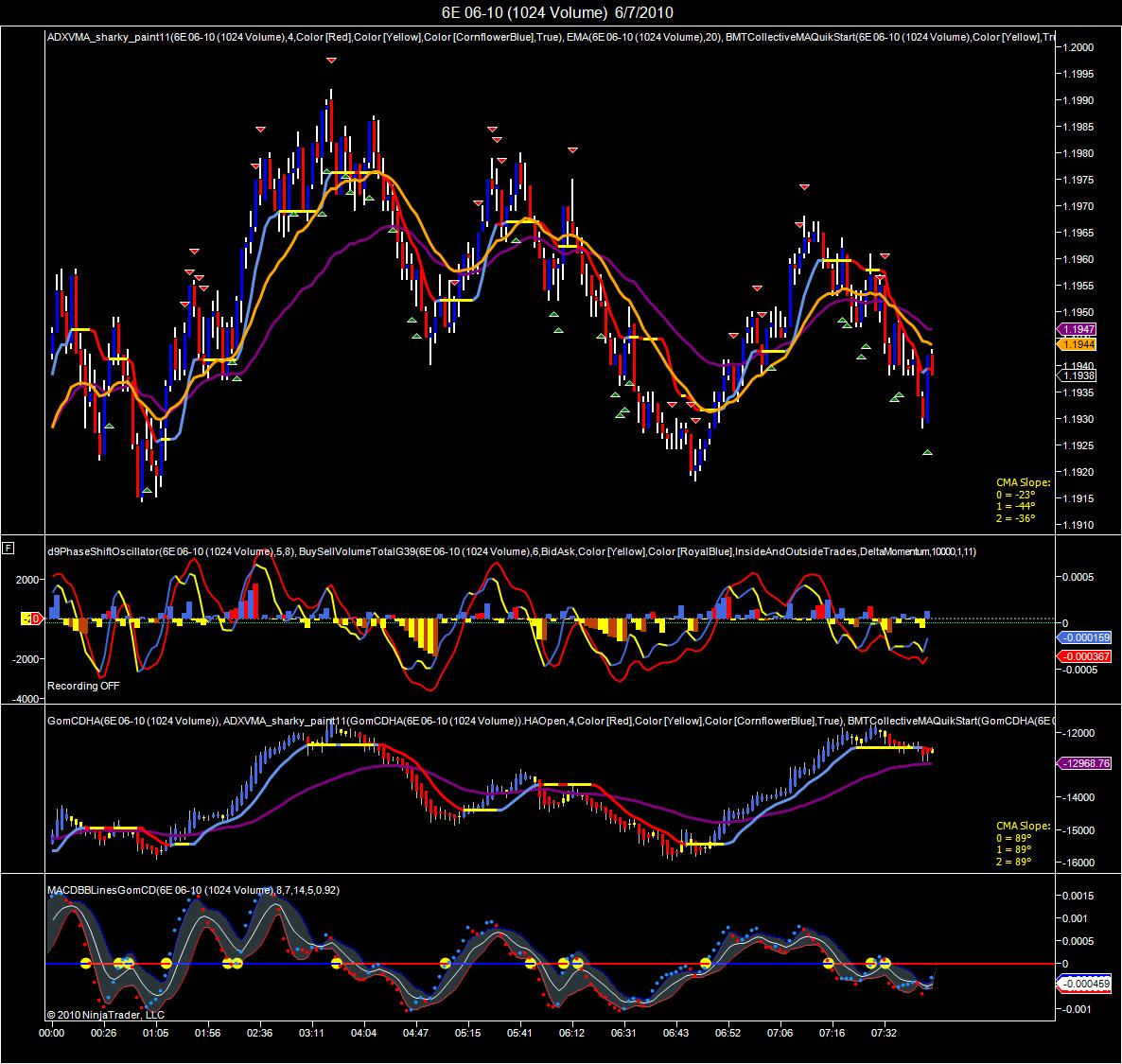The image size is (1122, 1064).
Task: Click the 1.1938 current price marker
Action: [x=1077, y=375]
